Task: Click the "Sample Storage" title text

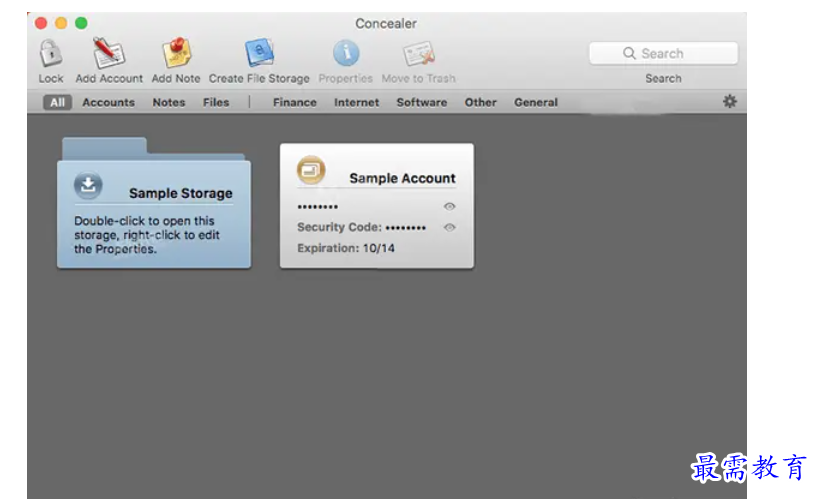Action: 180,193
